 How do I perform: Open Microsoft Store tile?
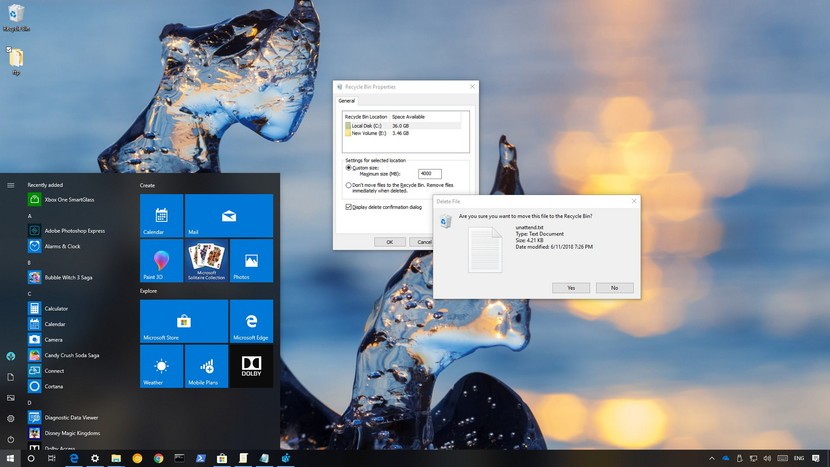(x=183, y=321)
